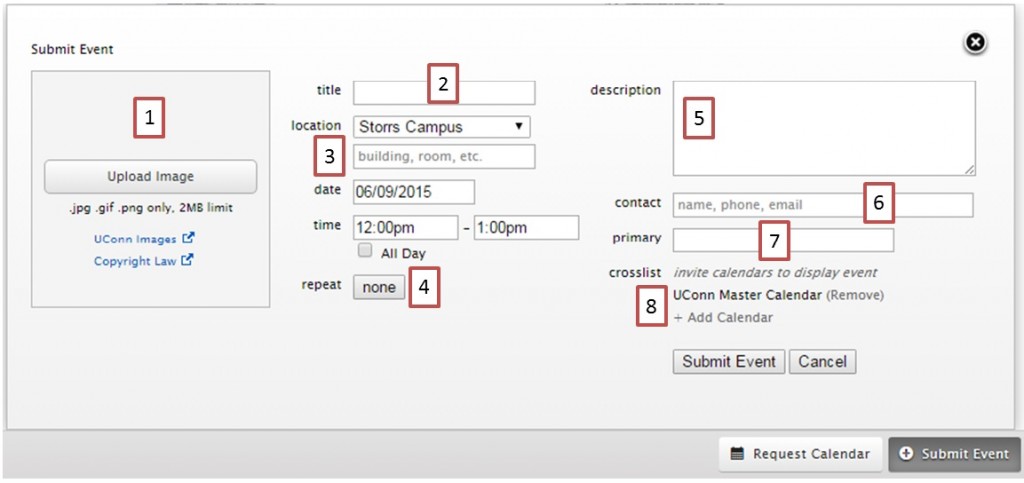
Task: Click the Request Calendar button
Action: point(801,454)
